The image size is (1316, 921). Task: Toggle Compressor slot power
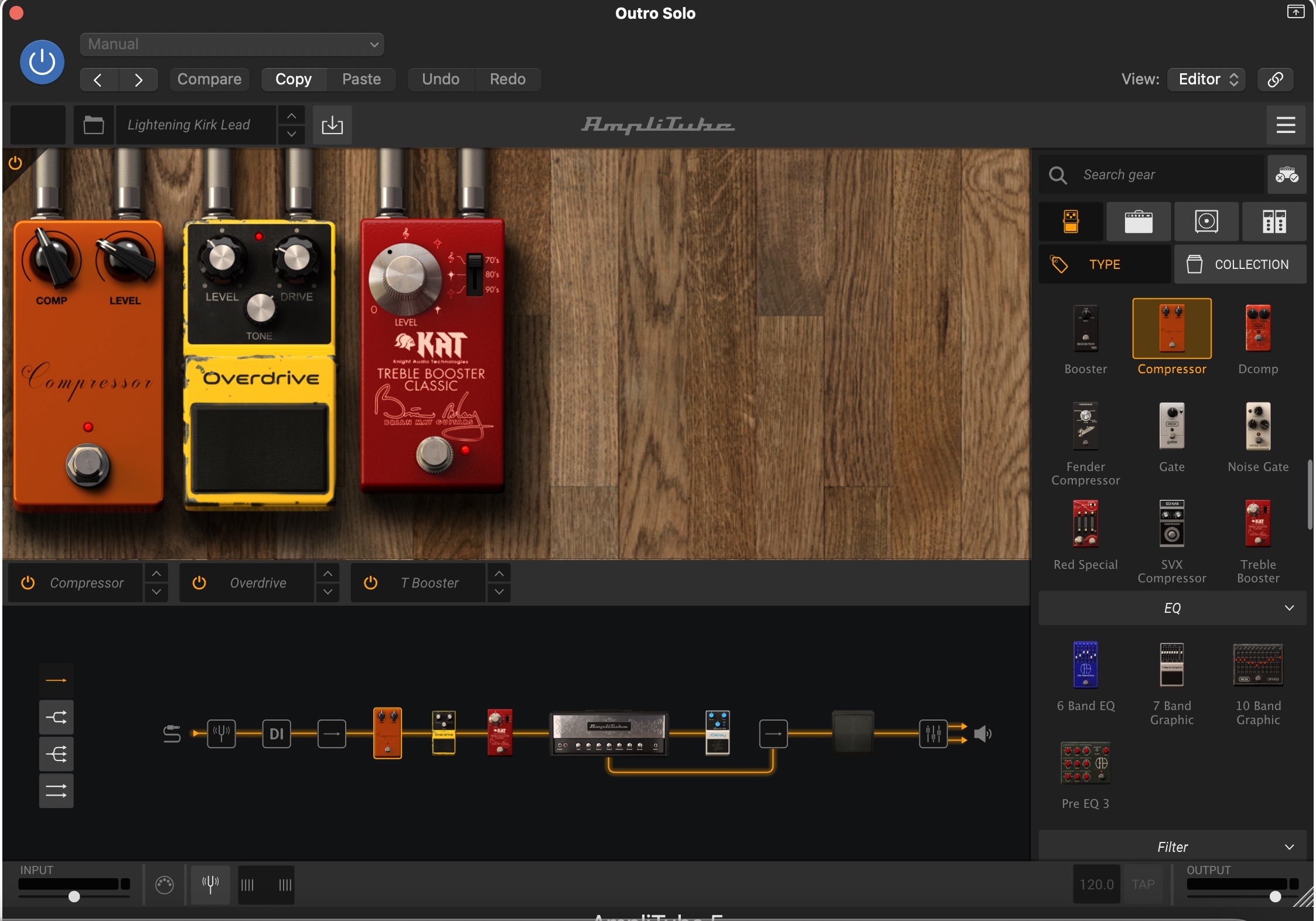(28, 583)
